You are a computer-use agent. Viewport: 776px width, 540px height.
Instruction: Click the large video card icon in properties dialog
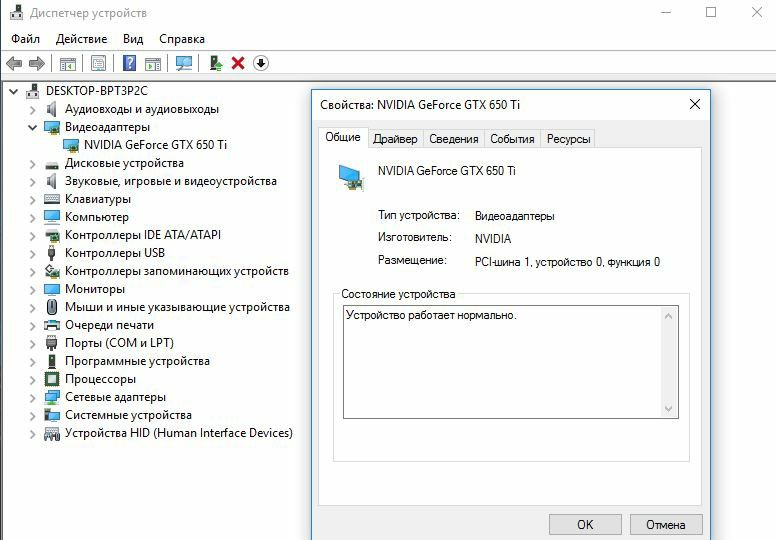[351, 177]
